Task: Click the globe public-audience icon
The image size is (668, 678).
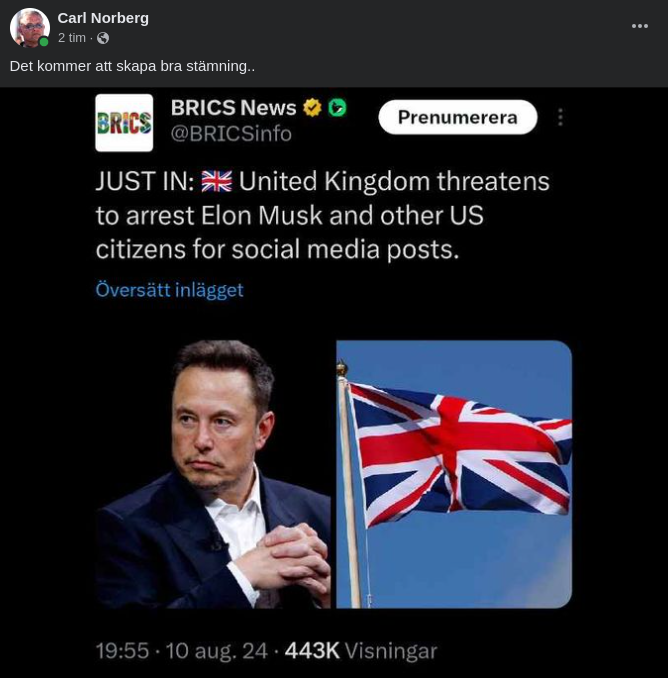Action: click(103, 38)
